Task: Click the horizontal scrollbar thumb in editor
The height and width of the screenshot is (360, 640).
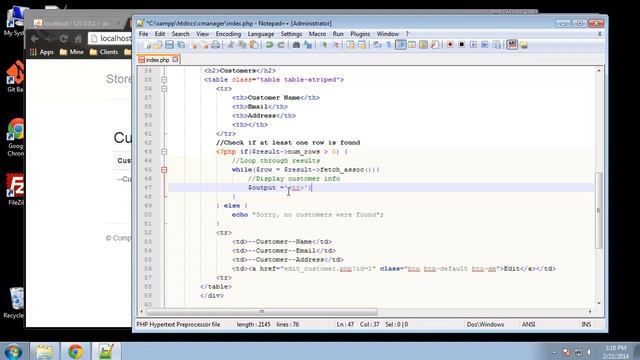Action: coord(262,311)
